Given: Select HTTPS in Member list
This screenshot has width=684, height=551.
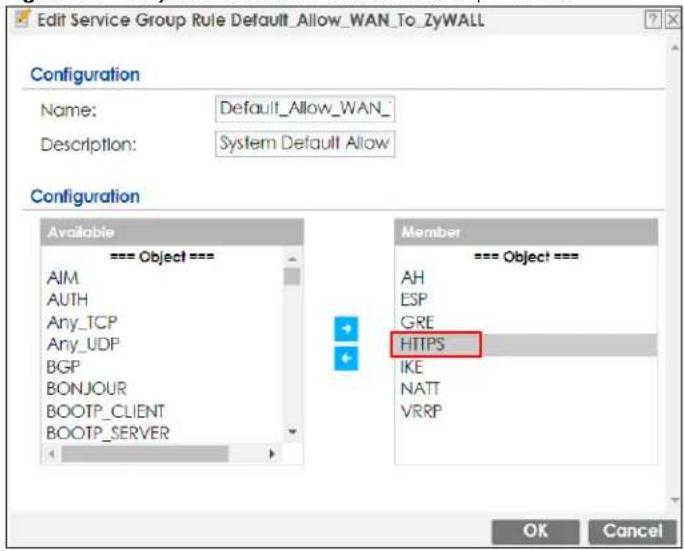Looking at the screenshot, I should (526, 345).
